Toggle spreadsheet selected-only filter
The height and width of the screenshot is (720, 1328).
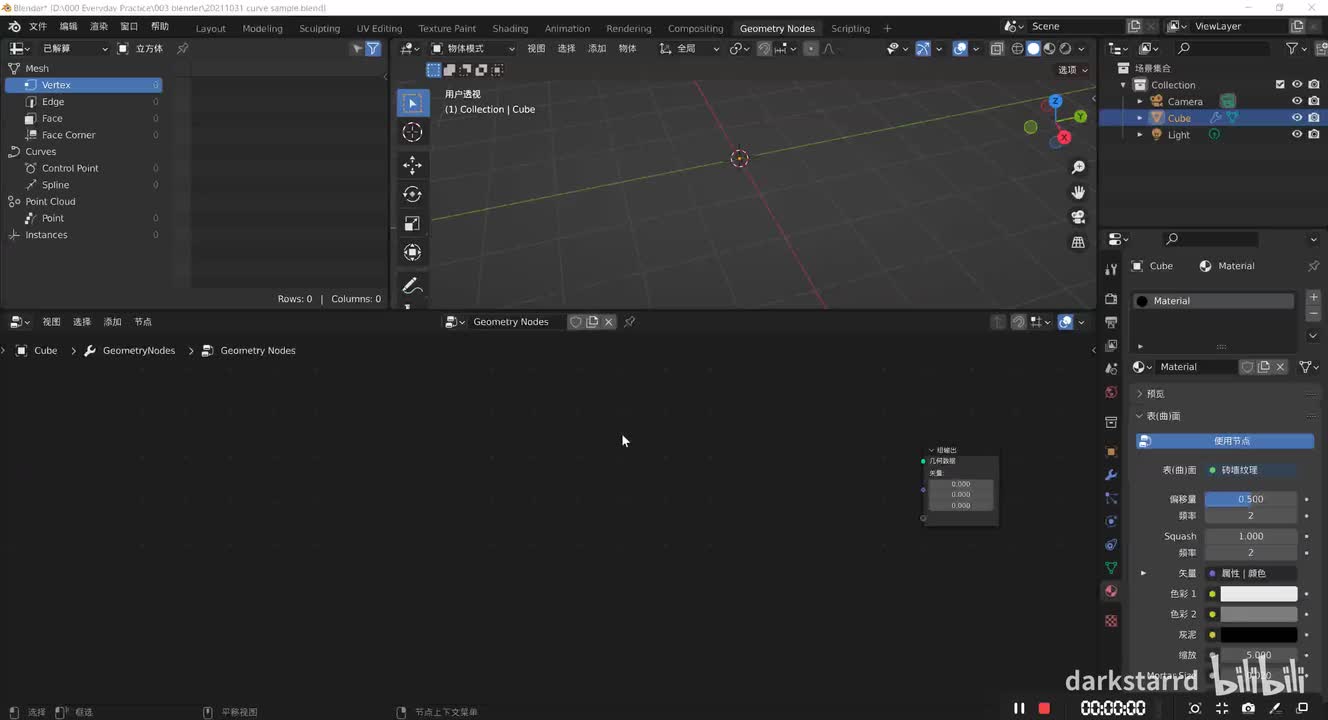coord(358,48)
